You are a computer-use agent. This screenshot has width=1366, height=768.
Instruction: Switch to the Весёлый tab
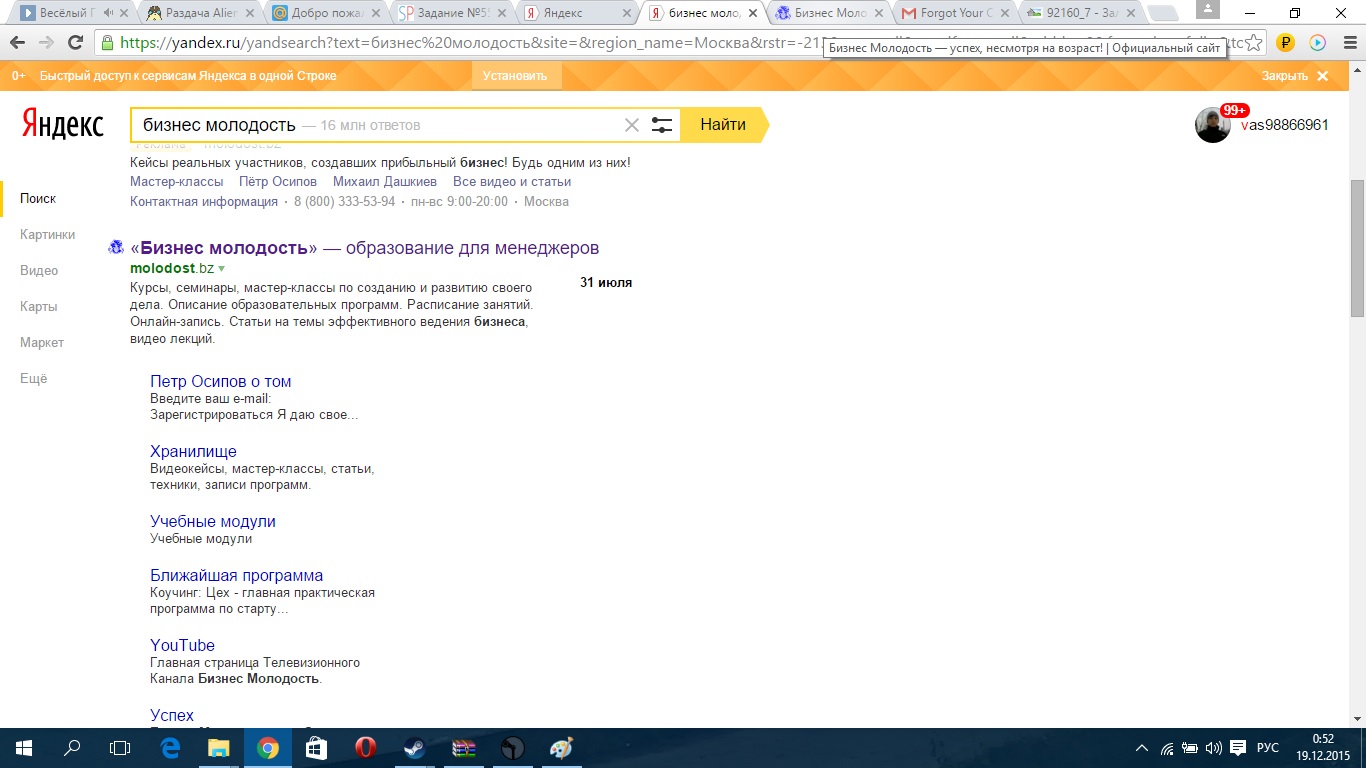(70, 13)
